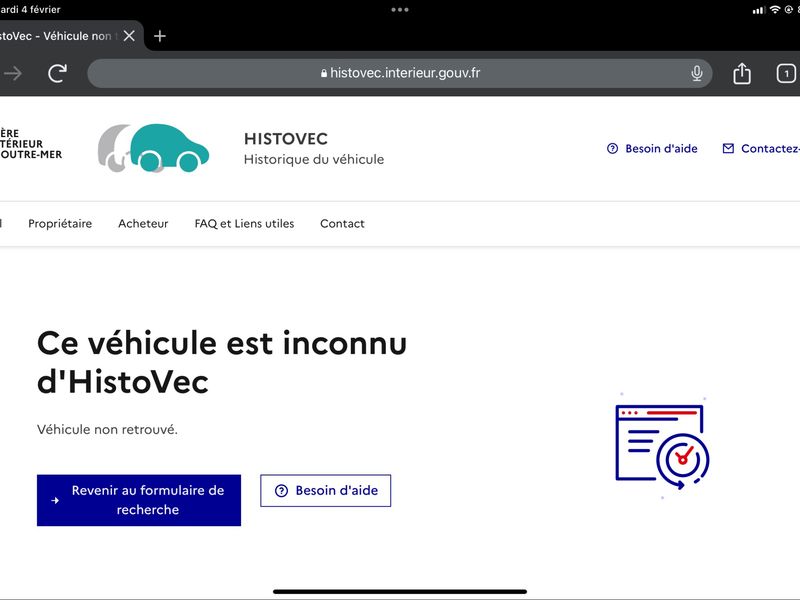Click the HistoVec car logo

click(153, 148)
